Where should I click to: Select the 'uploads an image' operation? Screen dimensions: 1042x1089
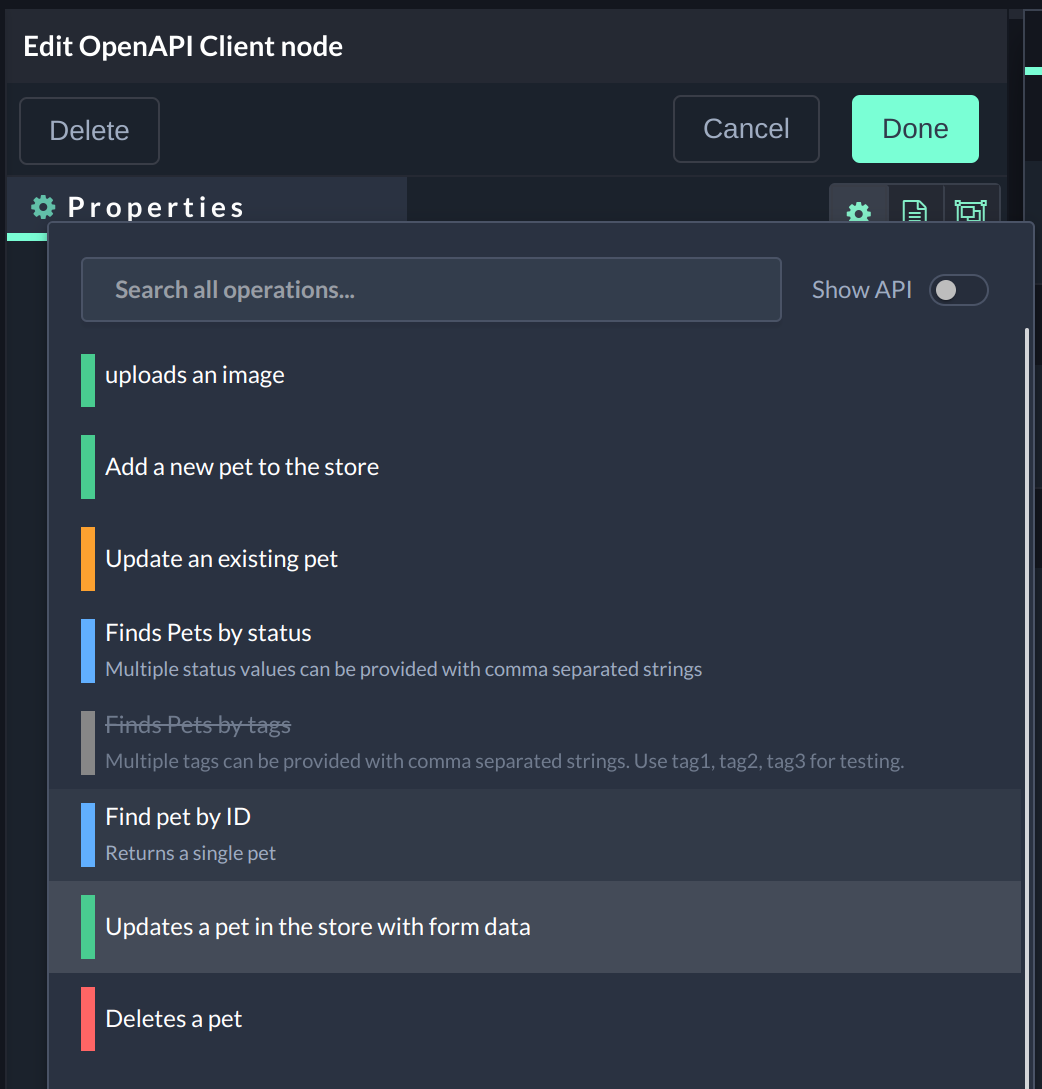[195, 375]
